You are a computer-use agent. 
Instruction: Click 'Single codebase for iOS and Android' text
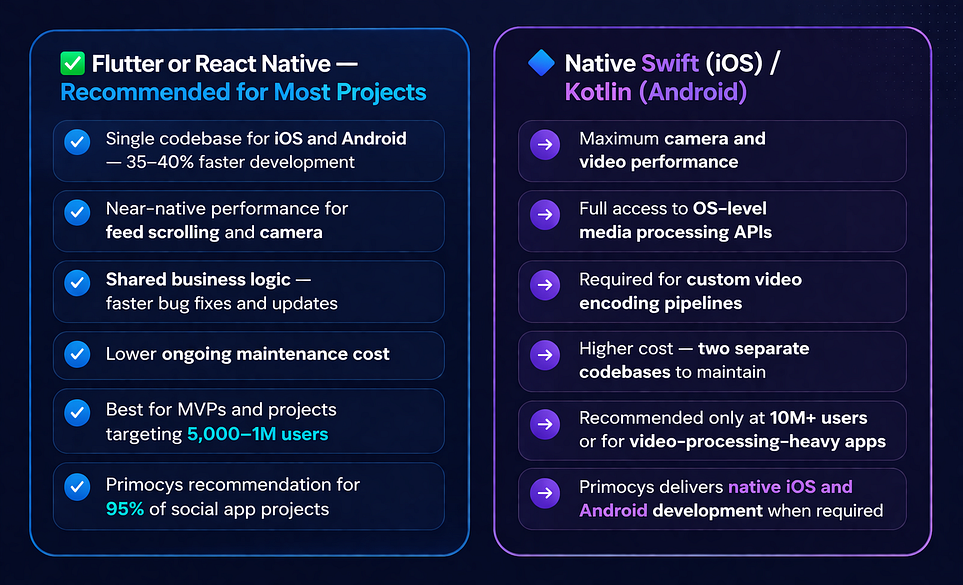tap(256, 139)
